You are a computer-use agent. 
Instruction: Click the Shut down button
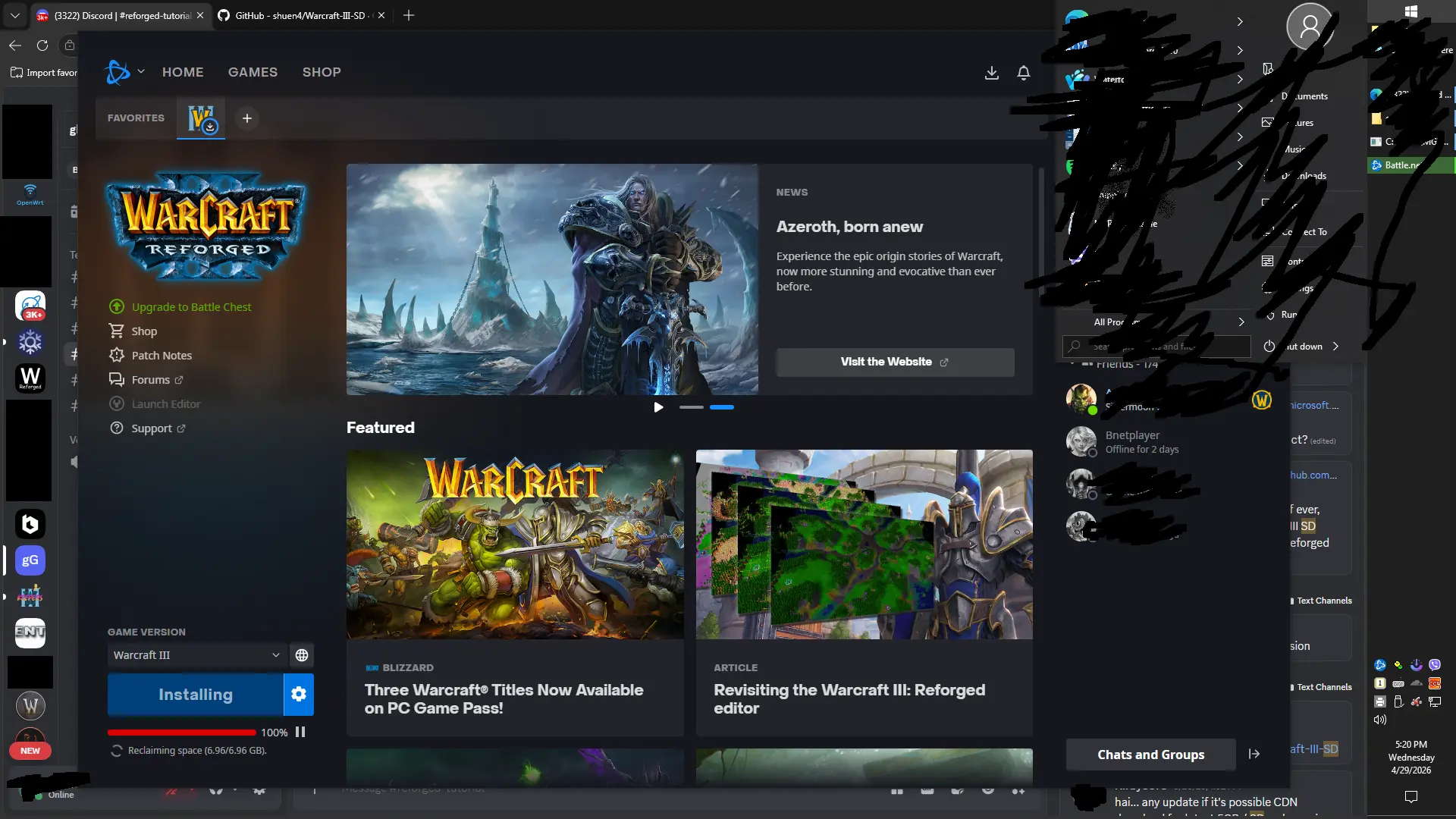[1294, 347]
